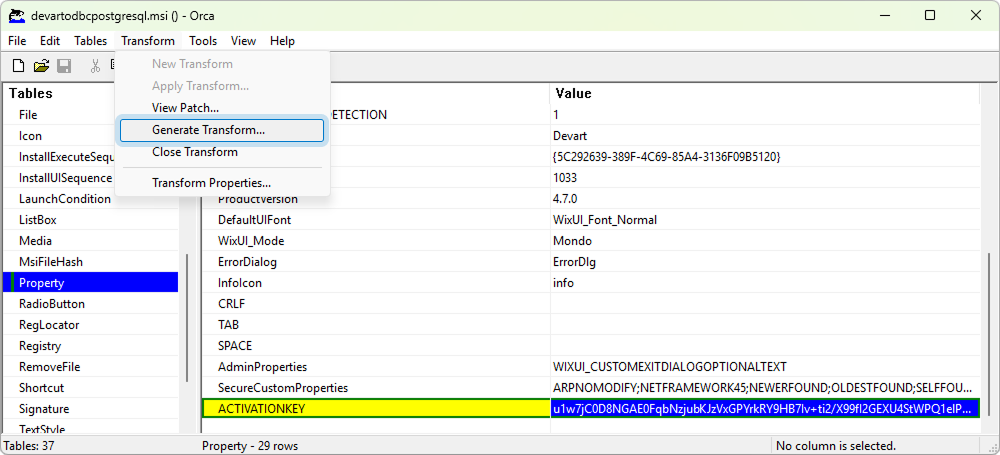Click the WIXUI_CUSTOMEXITDIALOGOPTIONALTEXT value

(x=765, y=367)
